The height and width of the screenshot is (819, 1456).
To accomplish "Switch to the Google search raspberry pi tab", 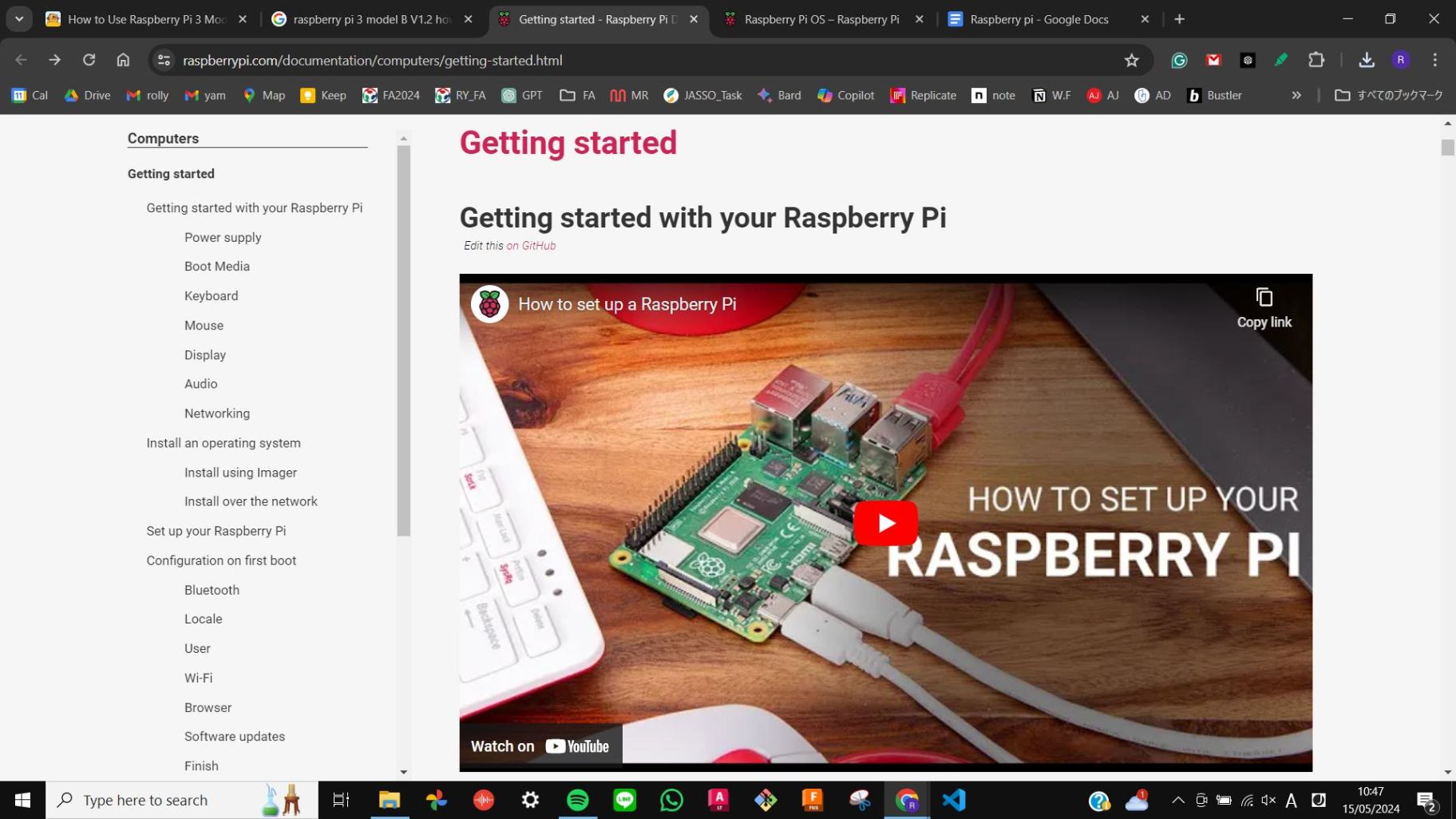I will click(372, 19).
